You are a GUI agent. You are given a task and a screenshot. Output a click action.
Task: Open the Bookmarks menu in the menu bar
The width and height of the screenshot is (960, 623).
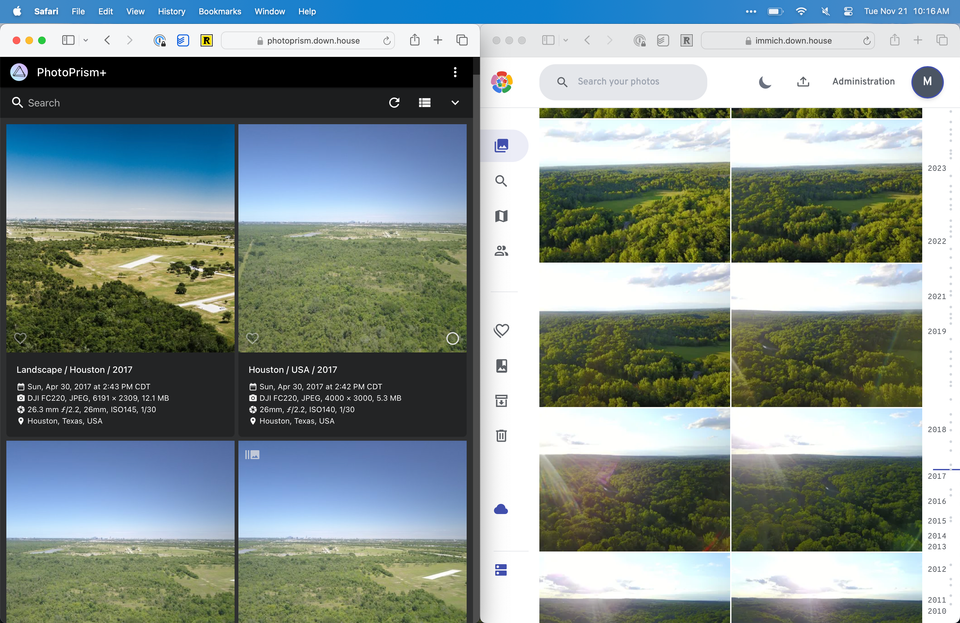(x=220, y=11)
